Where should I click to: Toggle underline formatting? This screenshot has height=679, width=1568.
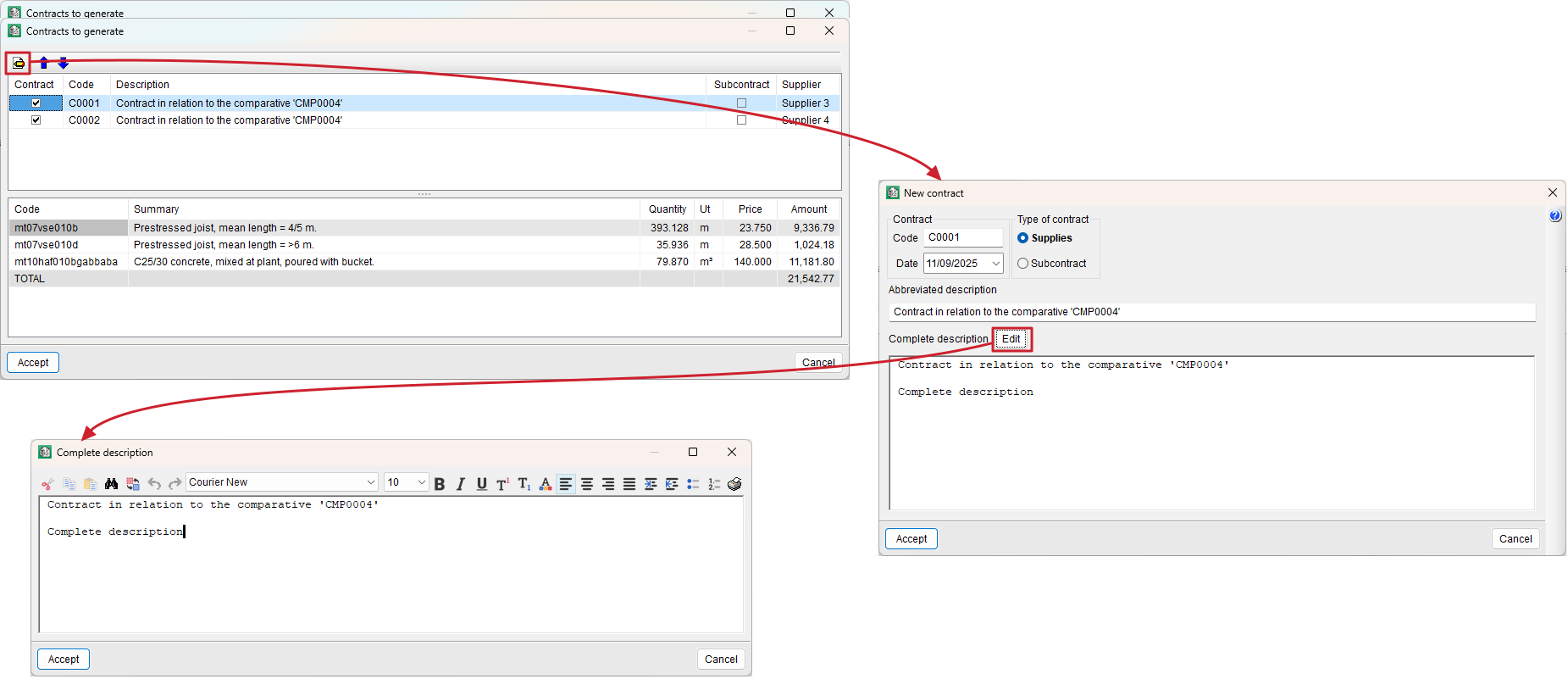[x=482, y=483]
